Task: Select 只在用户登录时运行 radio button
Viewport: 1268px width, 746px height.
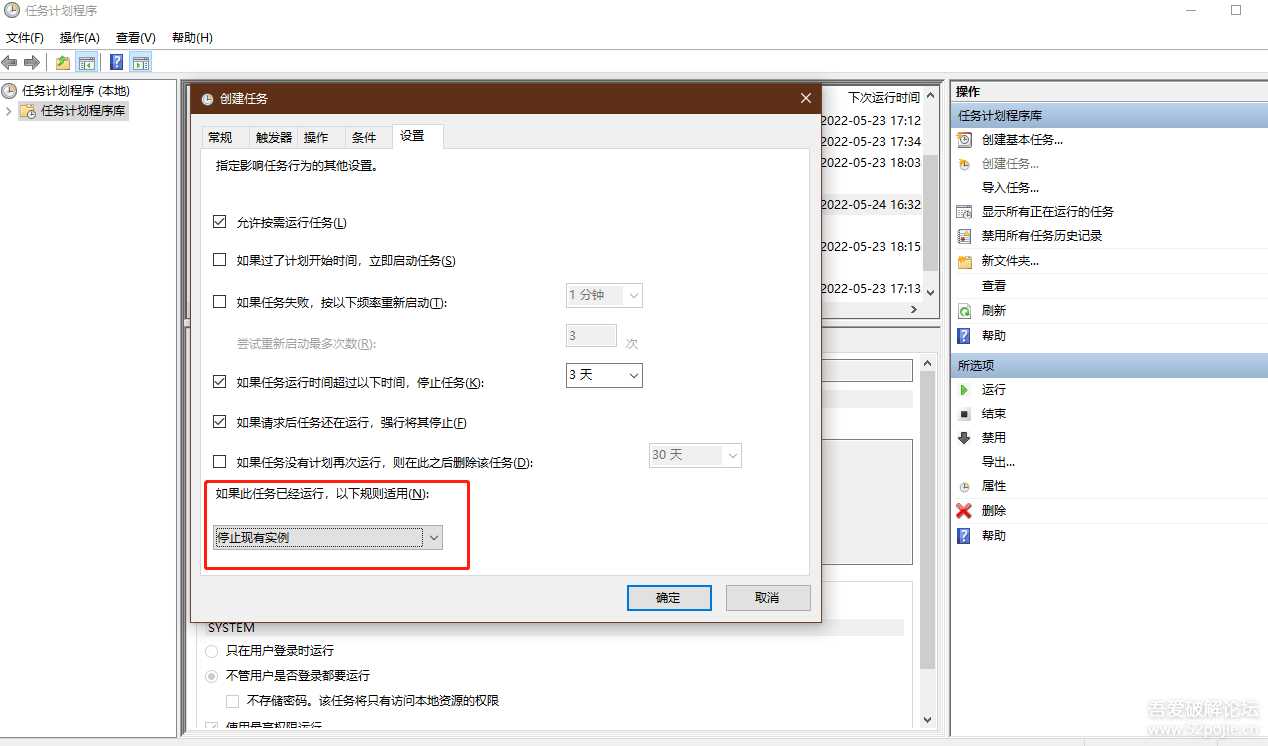Action: tap(211, 650)
